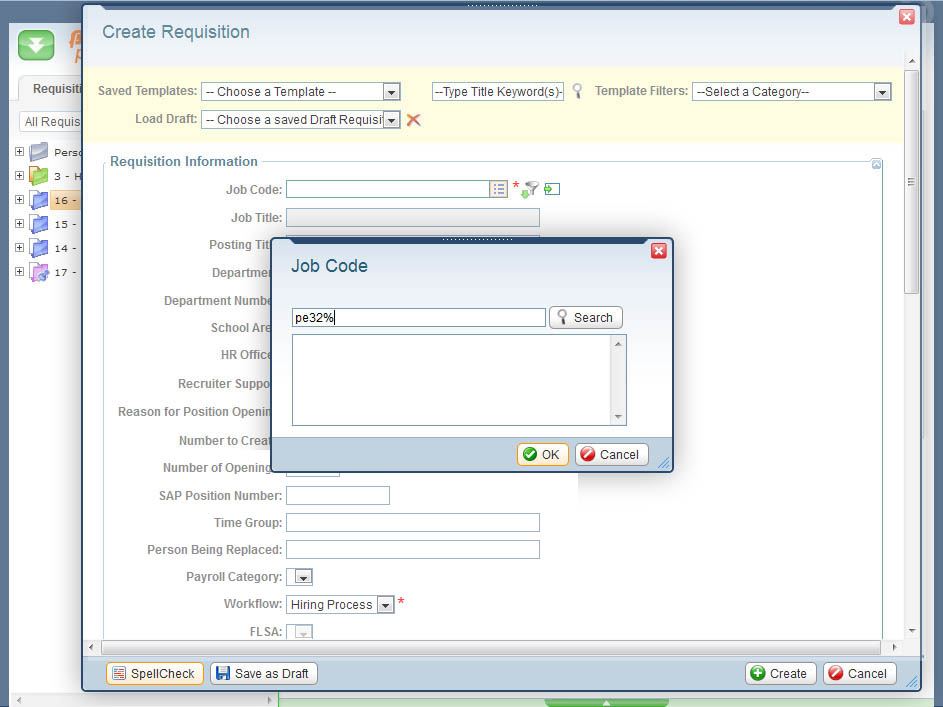The image size is (943, 707).
Task: Open the Job Code list lookup icon
Action: 498,189
